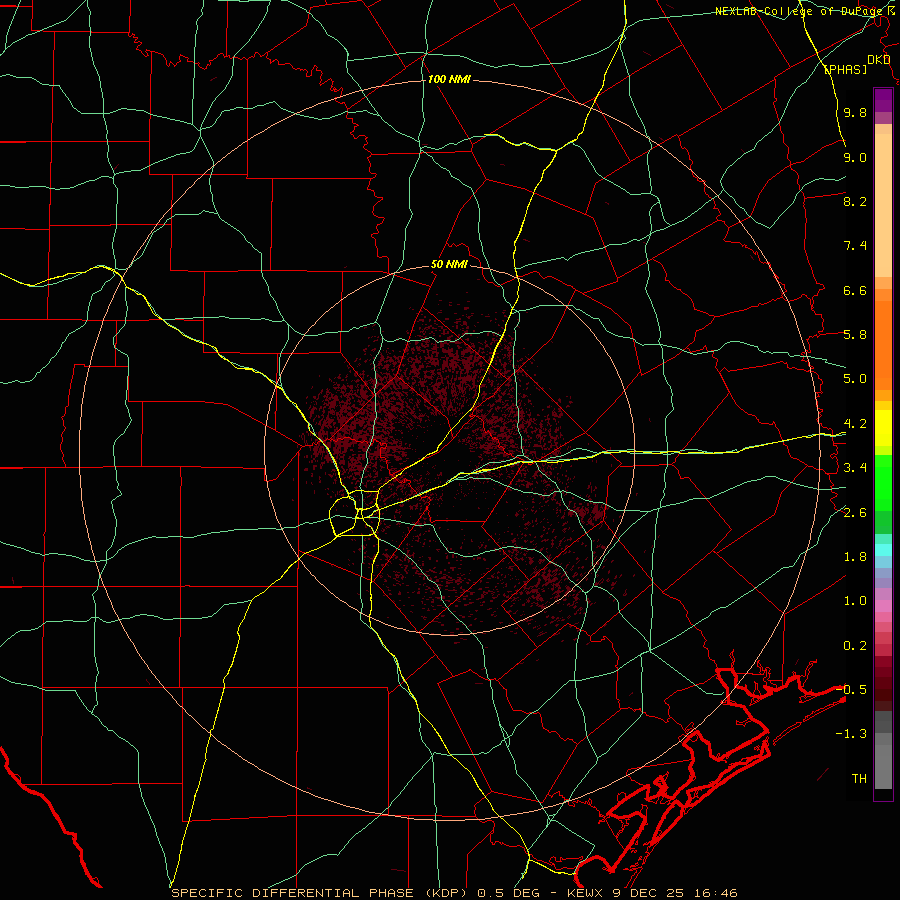
Task: Click the 1.0 value on the color scale
Action: (x=855, y=601)
